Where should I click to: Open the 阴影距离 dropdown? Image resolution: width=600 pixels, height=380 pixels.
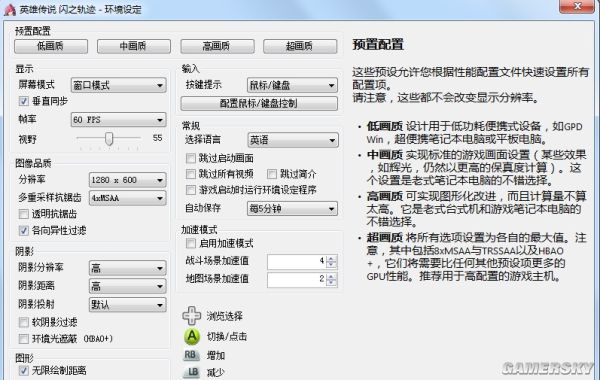click(x=128, y=286)
